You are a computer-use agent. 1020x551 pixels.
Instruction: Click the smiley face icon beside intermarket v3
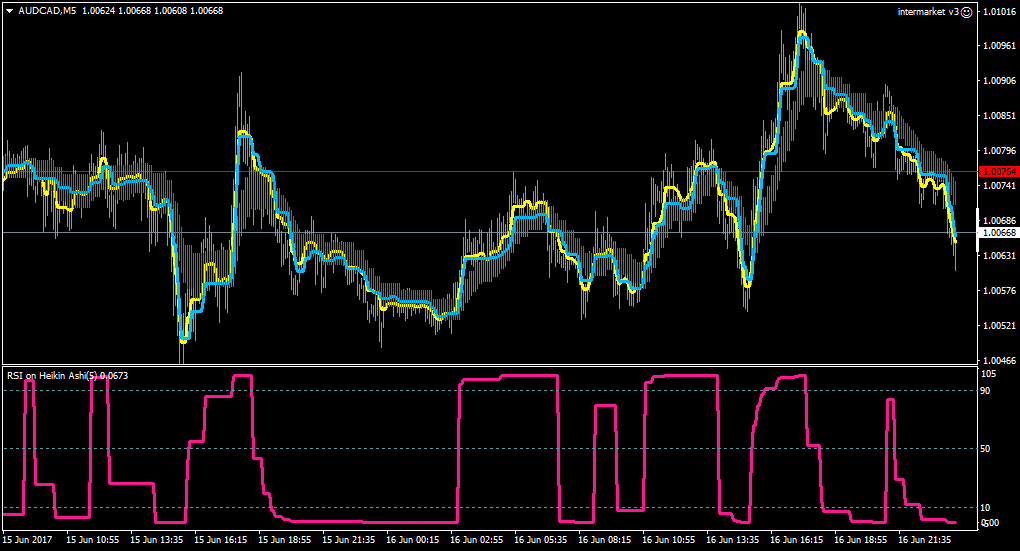pos(967,12)
